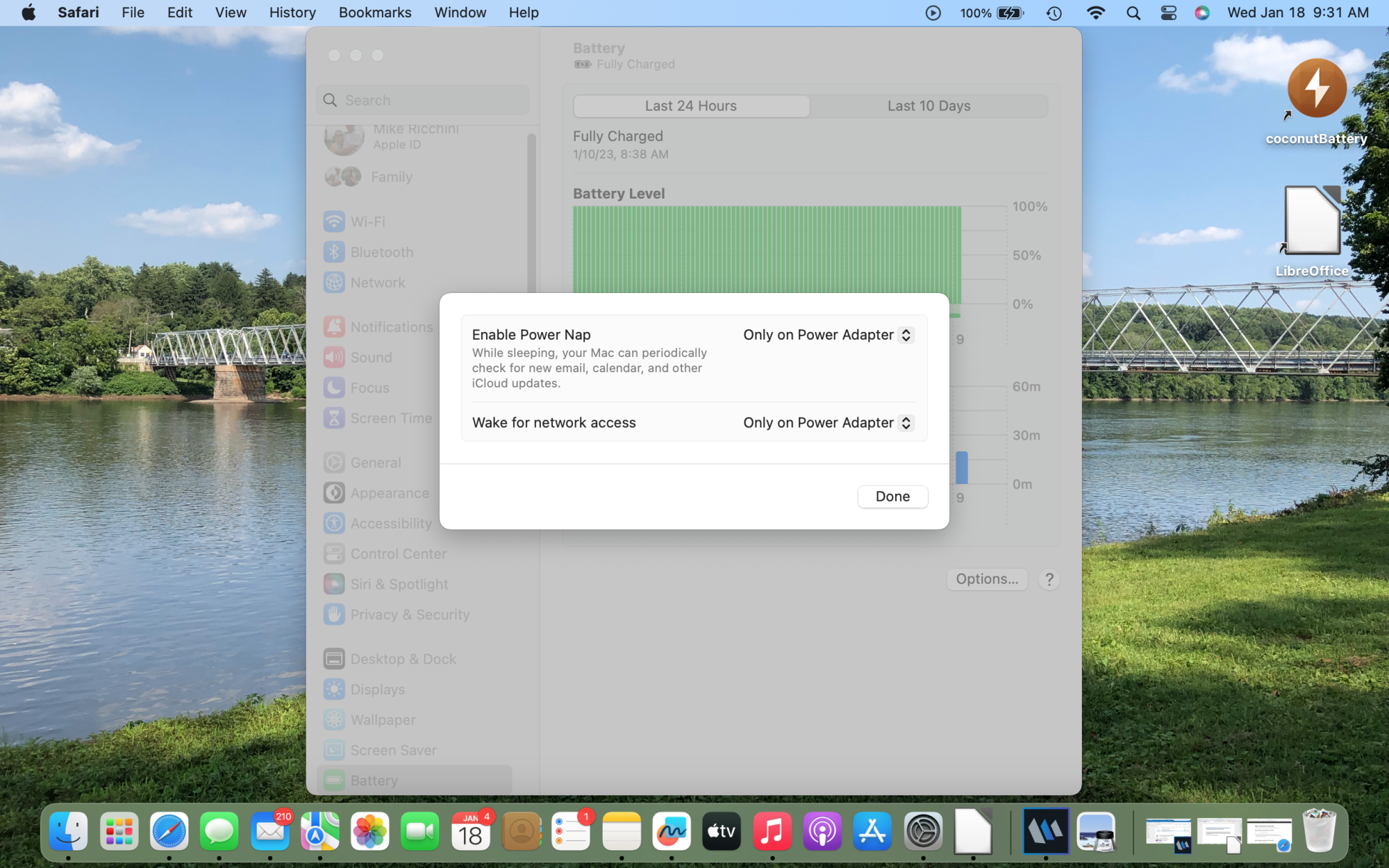Open Spotlight search in menu bar
This screenshot has height=868, width=1389.
[1133, 12]
